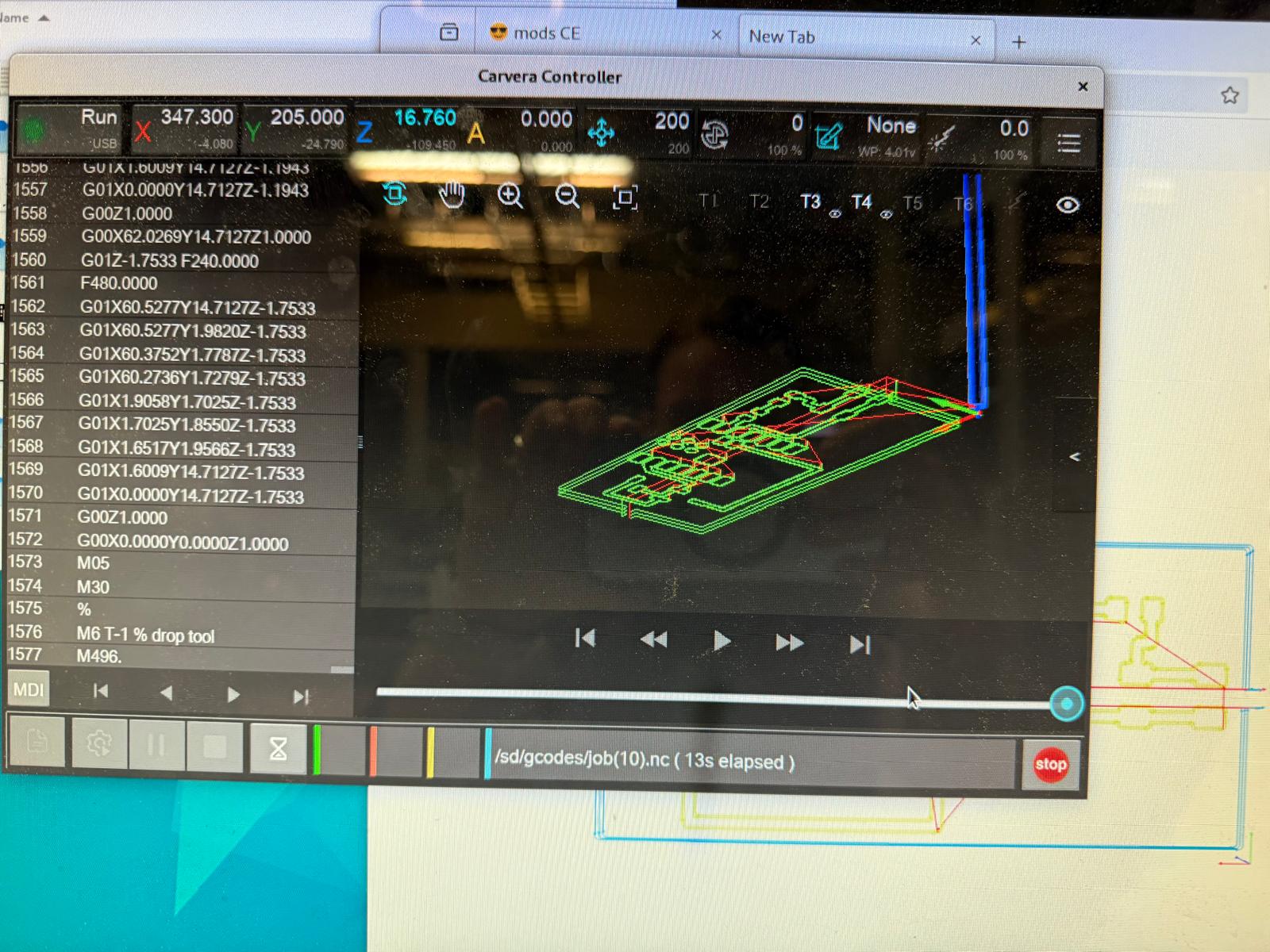Play the toolpath simulation
The height and width of the screenshot is (952, 1270).
click(x=721, y=641)
